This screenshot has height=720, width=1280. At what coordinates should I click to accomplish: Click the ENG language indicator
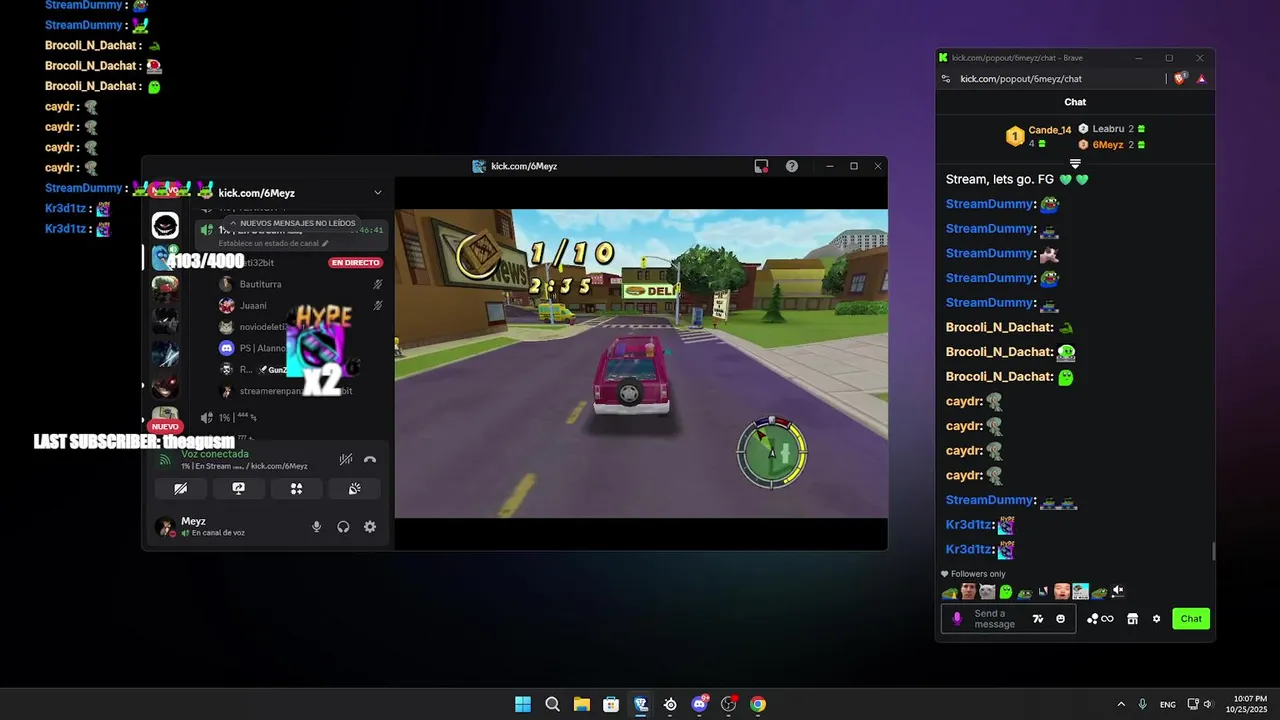click(x=1168, y=704)
